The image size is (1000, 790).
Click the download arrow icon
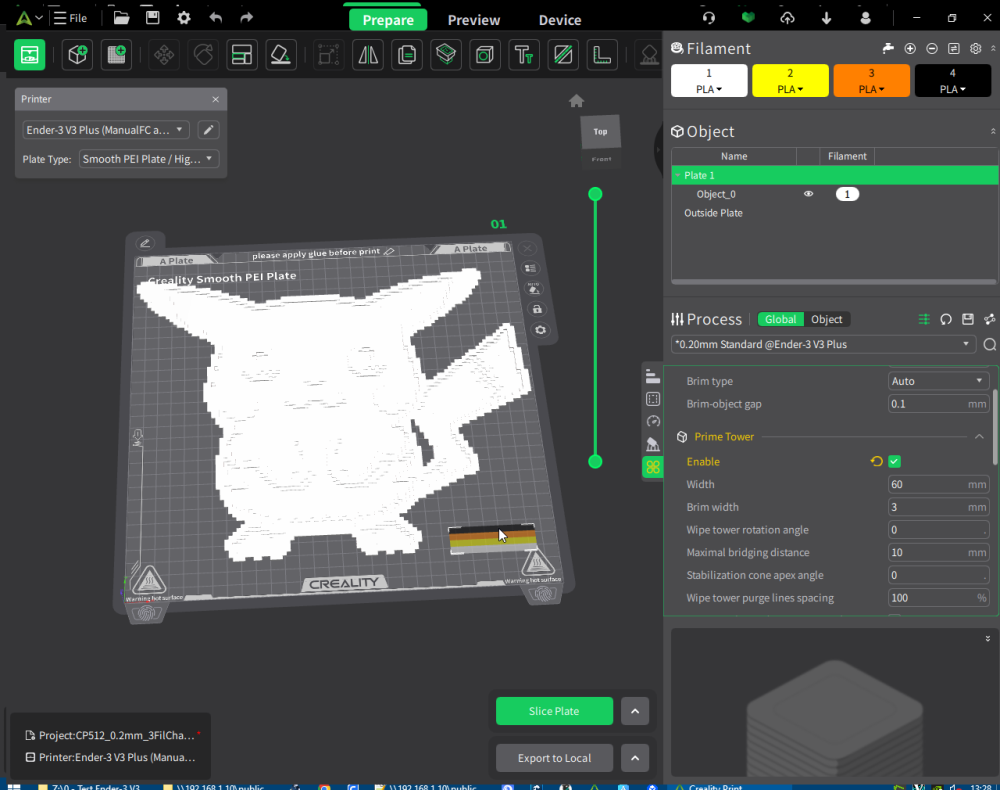pyautogui.click(x=827, y=18)
